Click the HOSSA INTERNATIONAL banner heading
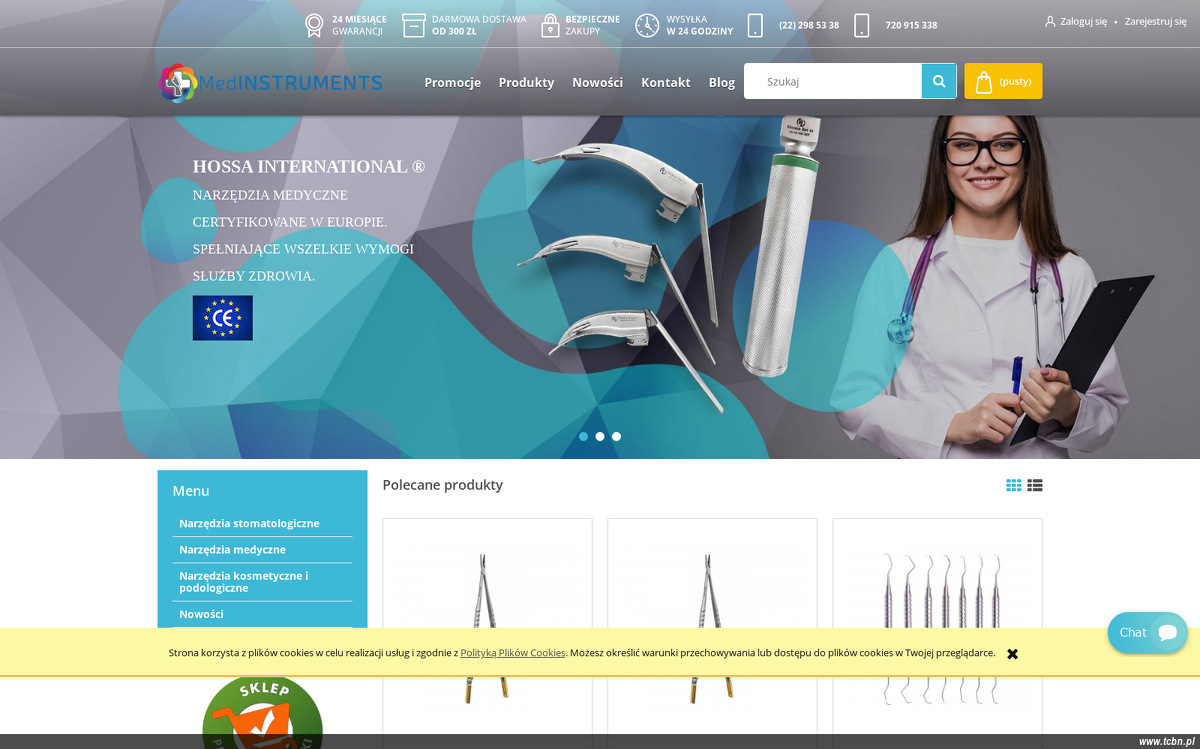 click(309, 167)
